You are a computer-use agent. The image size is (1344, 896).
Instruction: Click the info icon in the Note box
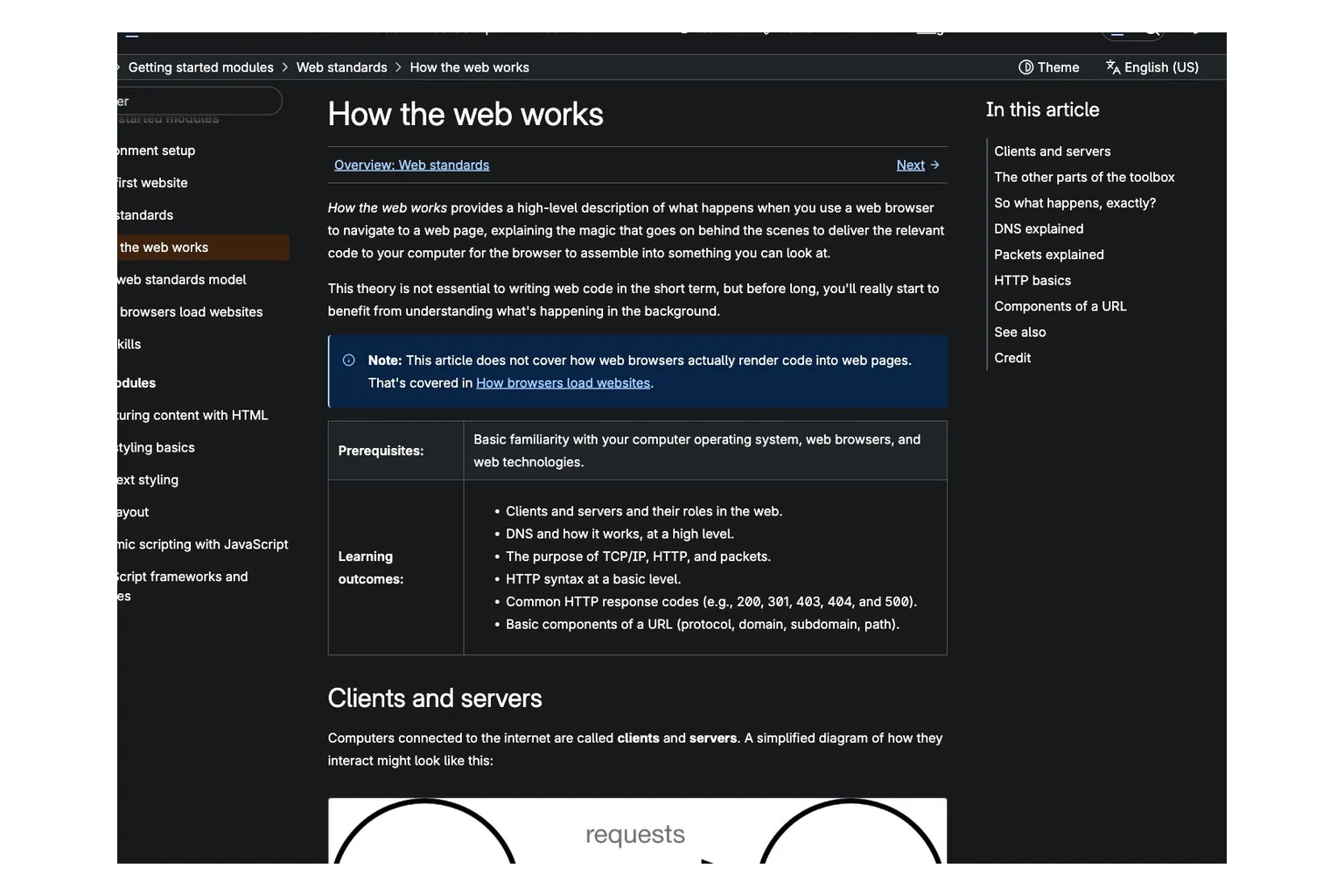click(348, 360)
